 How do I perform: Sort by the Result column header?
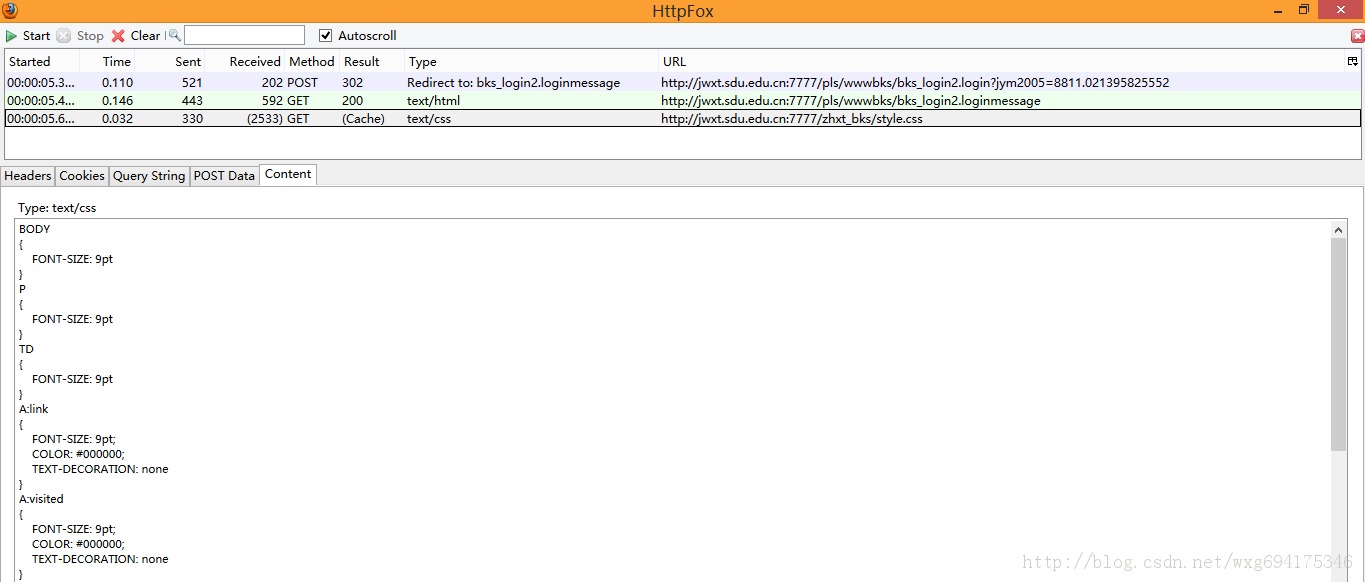tap(371, 61)
